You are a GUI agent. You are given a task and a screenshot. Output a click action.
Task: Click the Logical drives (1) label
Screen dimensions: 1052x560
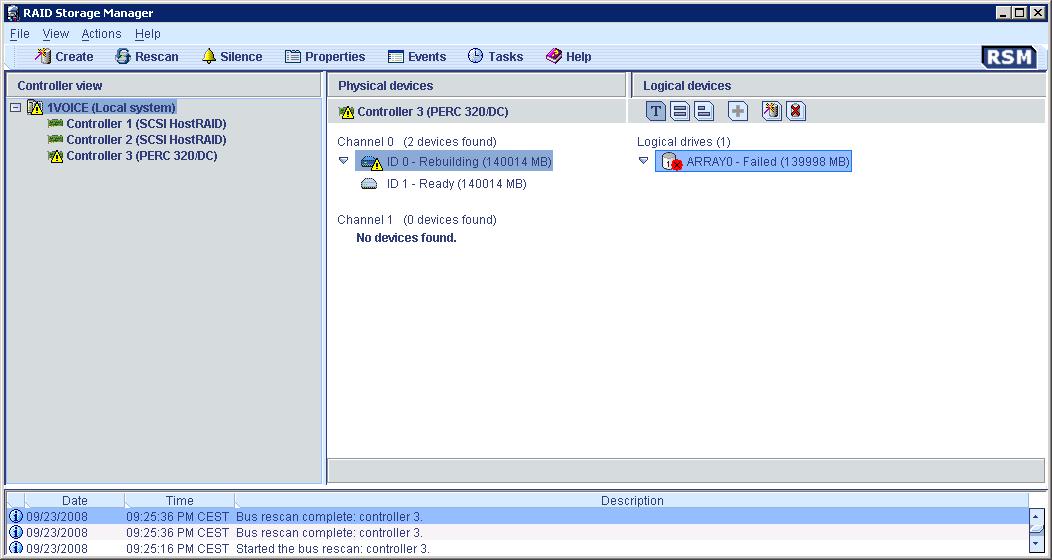tap(684, 142)
